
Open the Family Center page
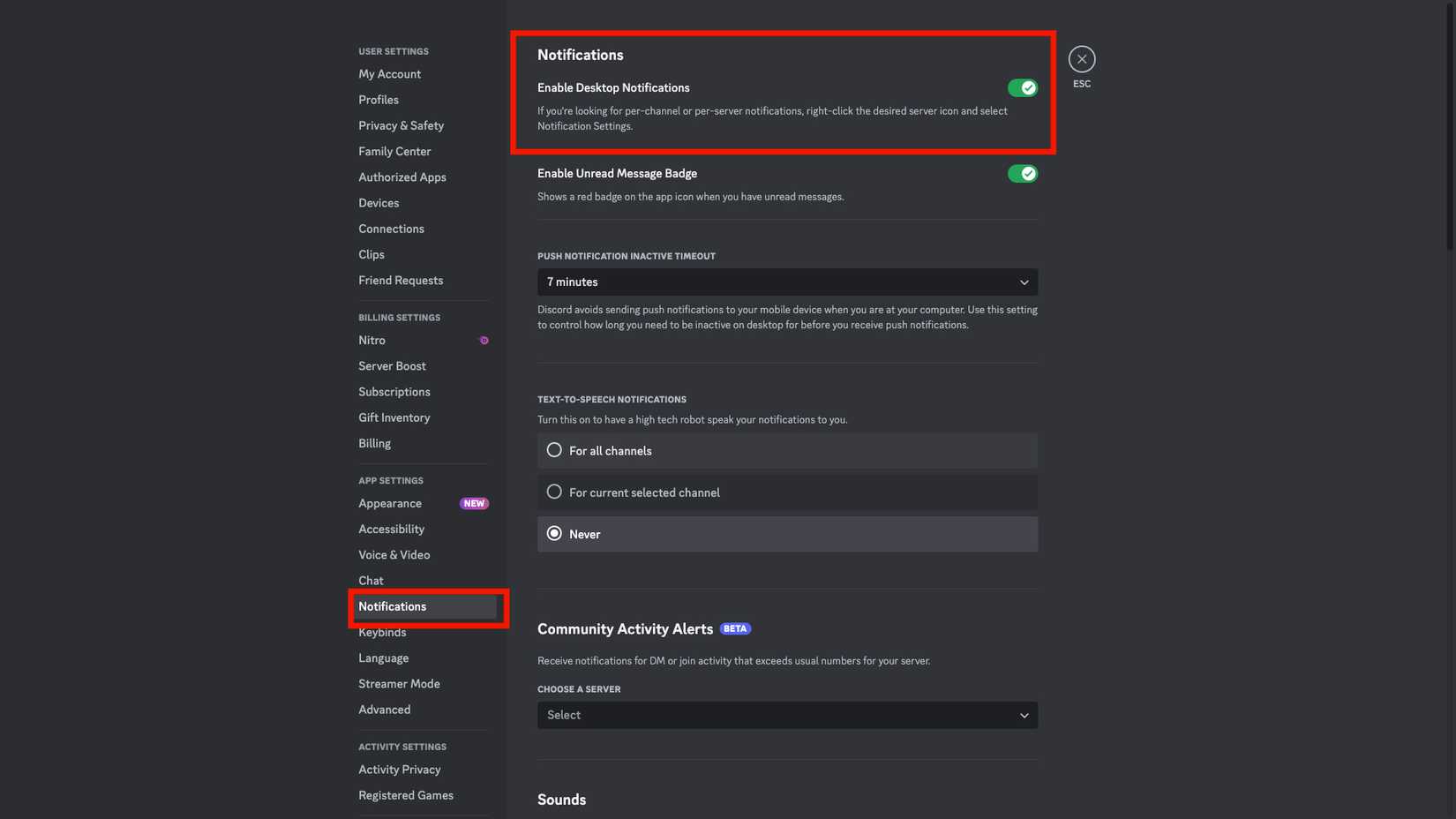[x=394, y=151]
